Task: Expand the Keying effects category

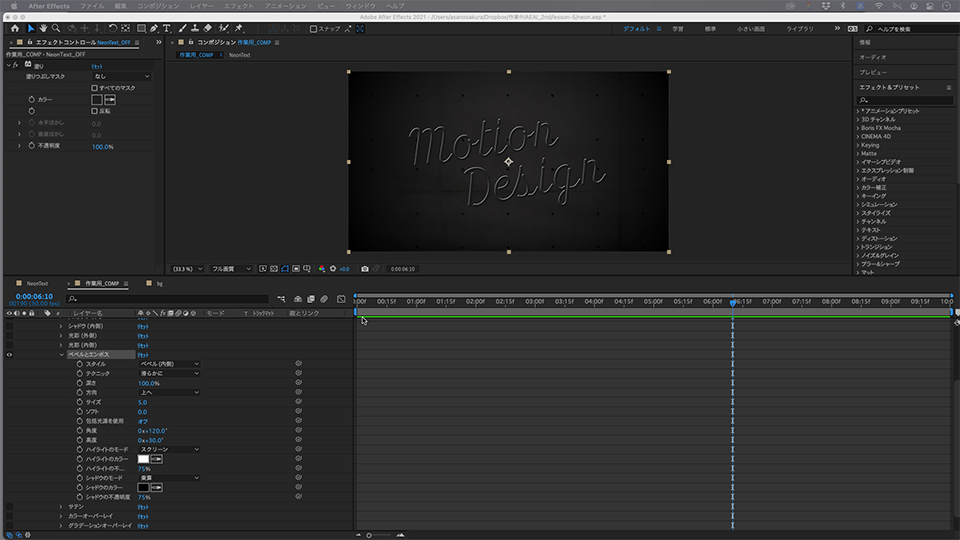Action: 858,145
